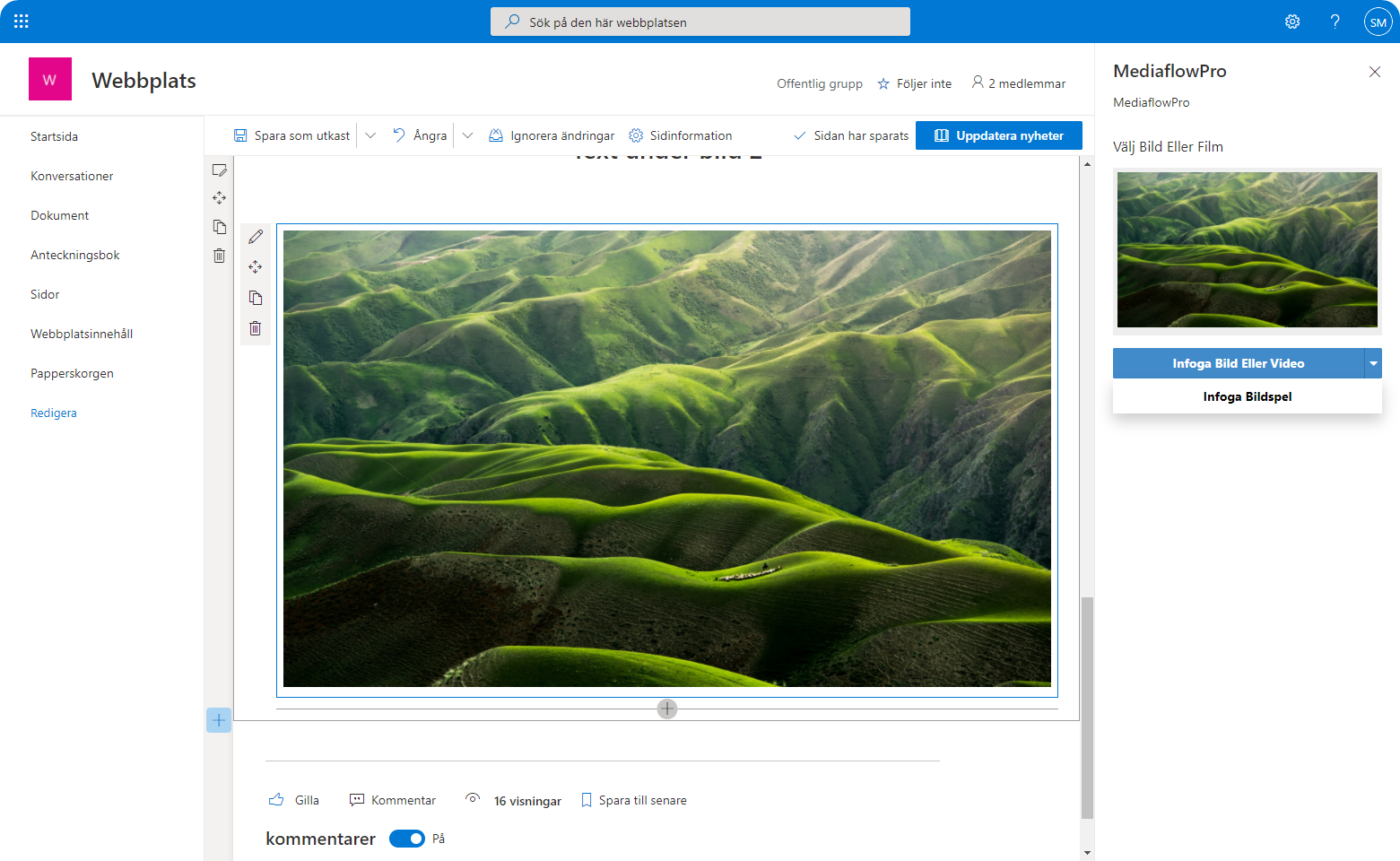Image resolution: width=1400 pixels, height=861 pixels.
Task: Click the Spara till senare bookmark icon
Action: click(587, 800)
